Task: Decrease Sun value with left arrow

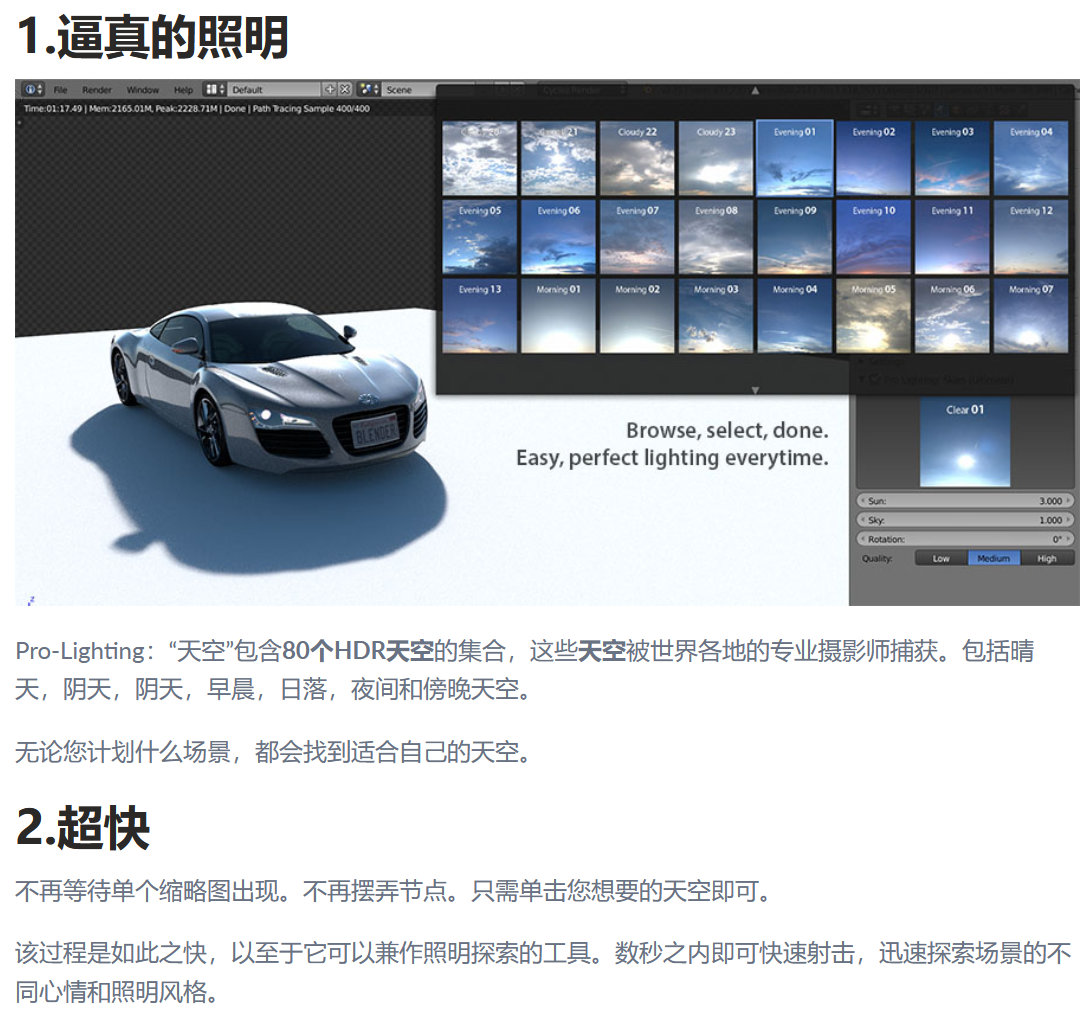Action: pos(862,501)
